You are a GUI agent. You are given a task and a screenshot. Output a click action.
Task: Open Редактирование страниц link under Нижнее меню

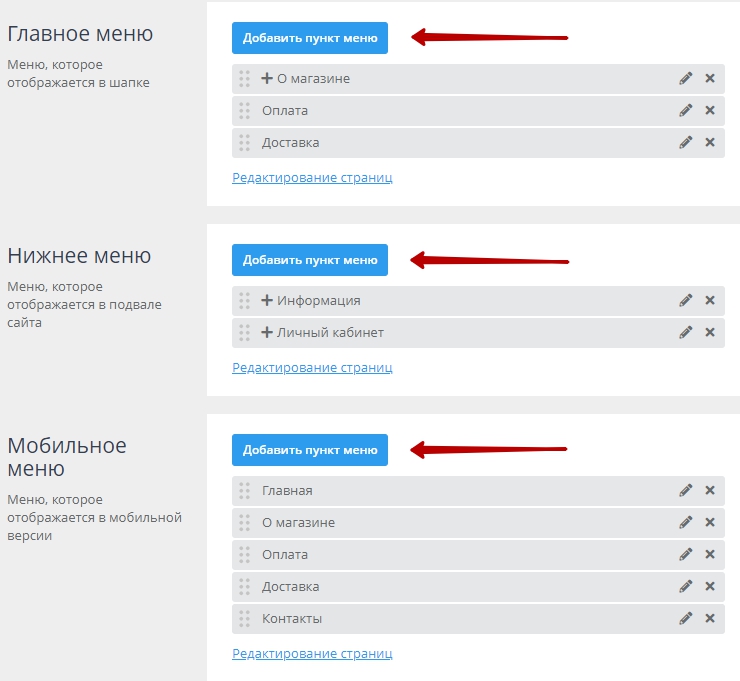[x=312, y=368]
